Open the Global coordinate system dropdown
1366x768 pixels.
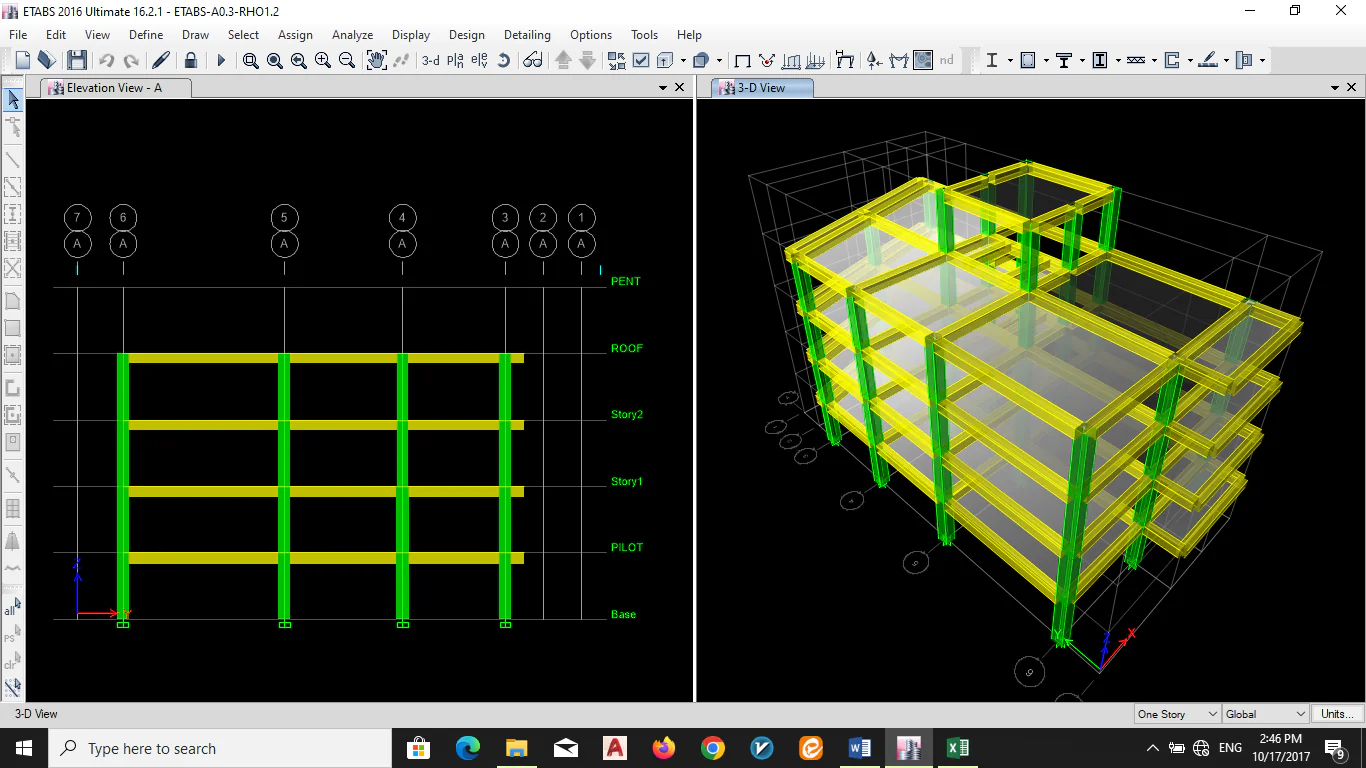tap(1265, 714)
